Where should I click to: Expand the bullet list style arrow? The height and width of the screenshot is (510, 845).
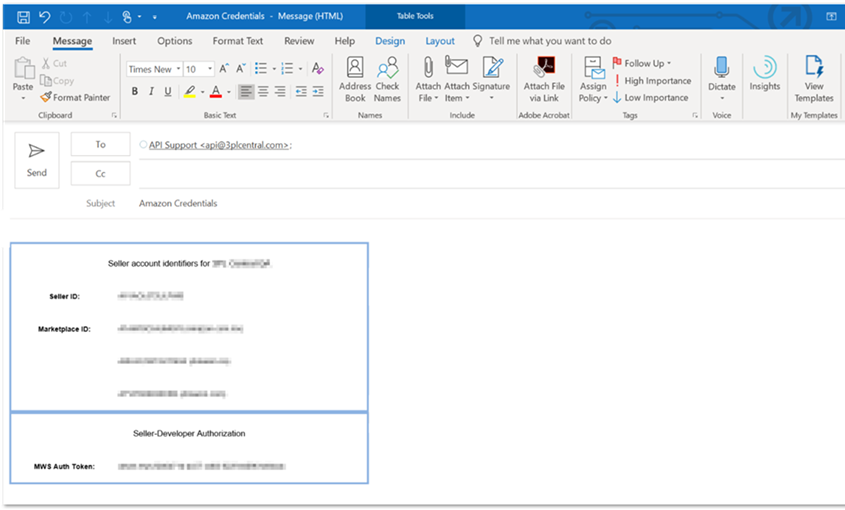[x=274, y=69]
